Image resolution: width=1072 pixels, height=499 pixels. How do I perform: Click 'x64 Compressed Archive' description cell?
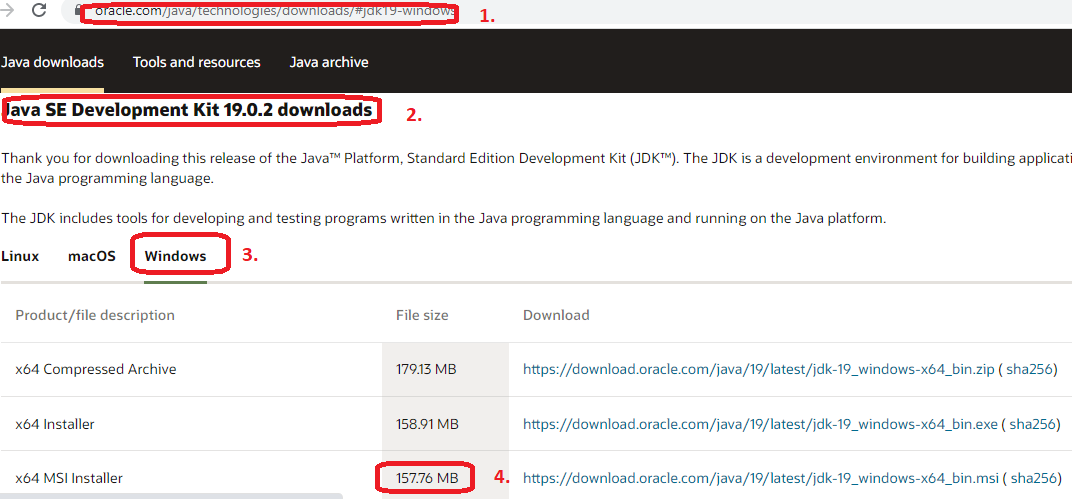(x=191, y=369)
